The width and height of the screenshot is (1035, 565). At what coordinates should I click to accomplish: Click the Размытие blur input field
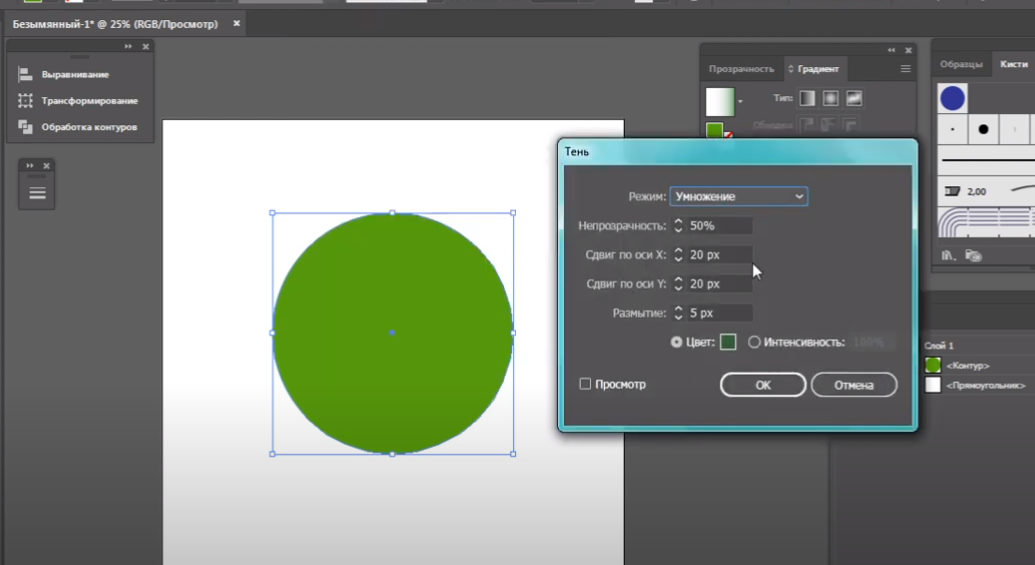click(719, 313)
